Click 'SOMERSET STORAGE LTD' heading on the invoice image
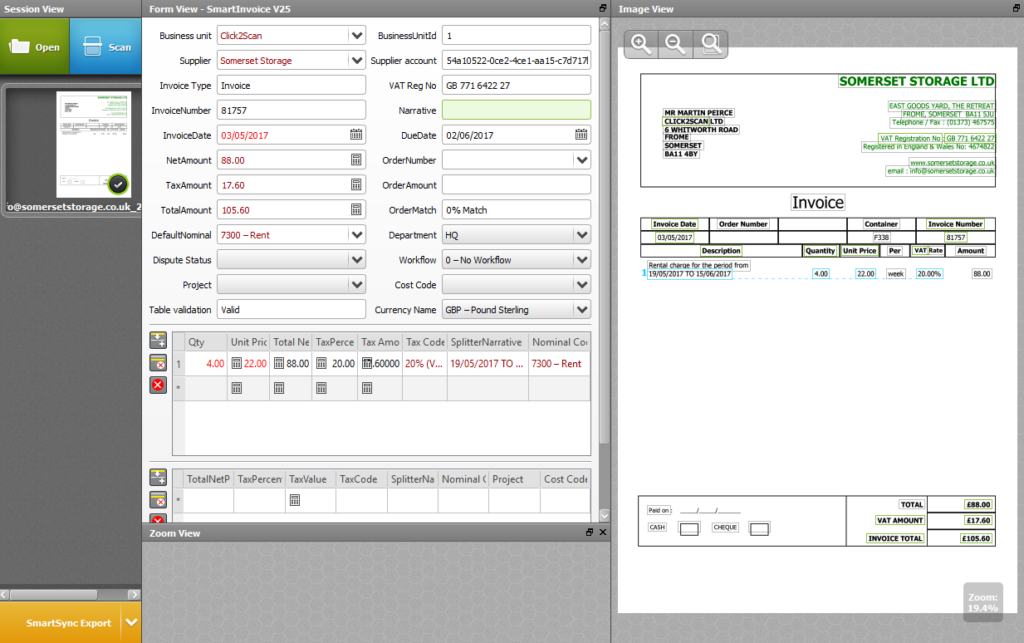1024x643 pixels. coord(916,81)
